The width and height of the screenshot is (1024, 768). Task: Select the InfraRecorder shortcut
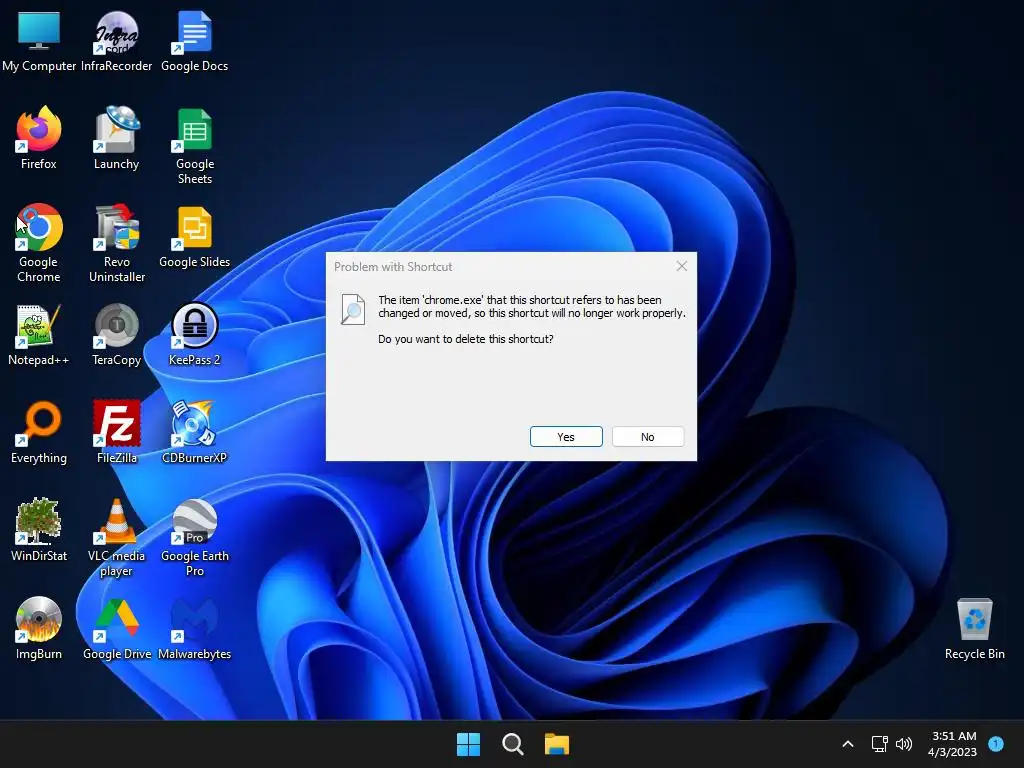116,40
